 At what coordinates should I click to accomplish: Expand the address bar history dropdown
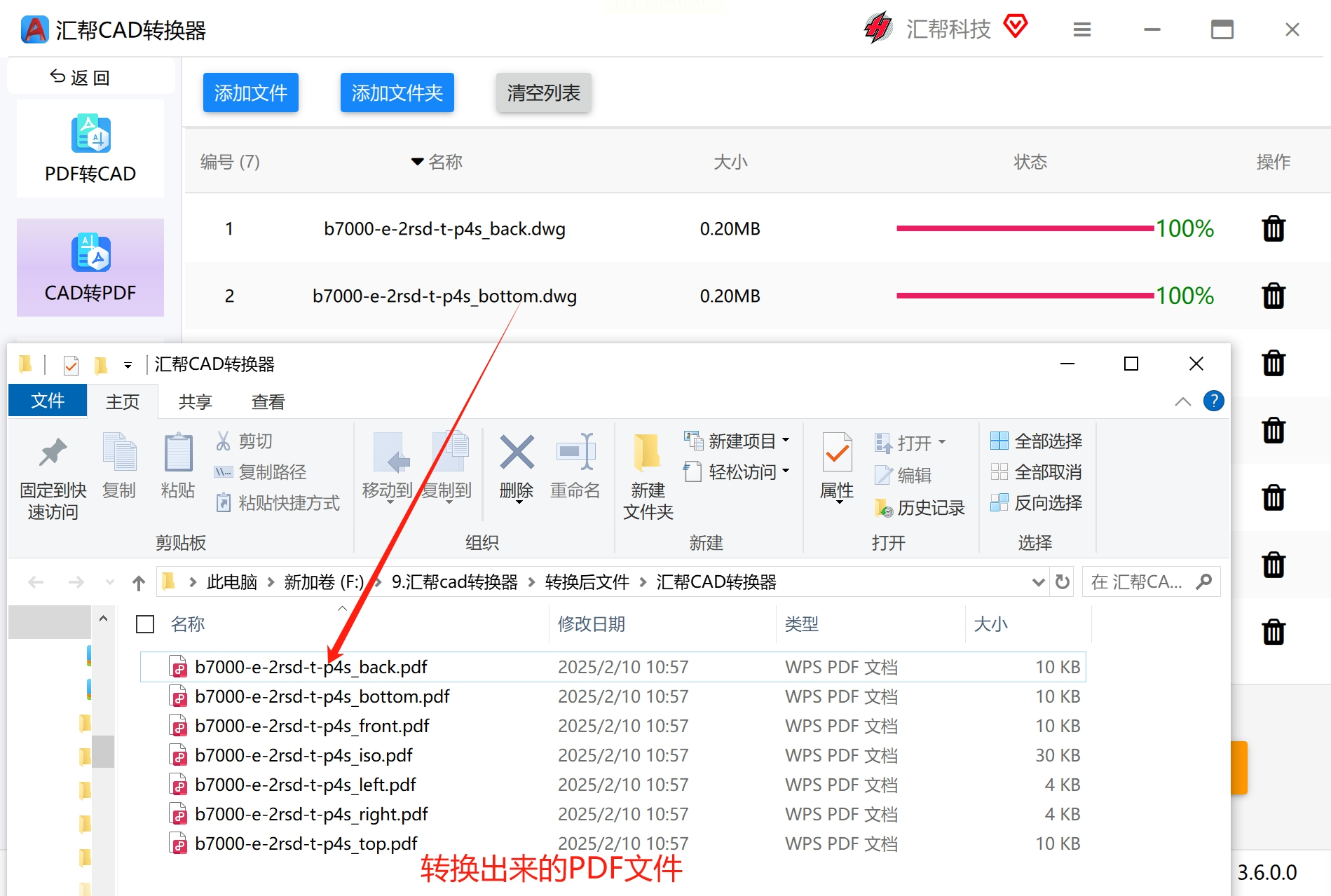pyautogui.click(x=1038, y=582)
